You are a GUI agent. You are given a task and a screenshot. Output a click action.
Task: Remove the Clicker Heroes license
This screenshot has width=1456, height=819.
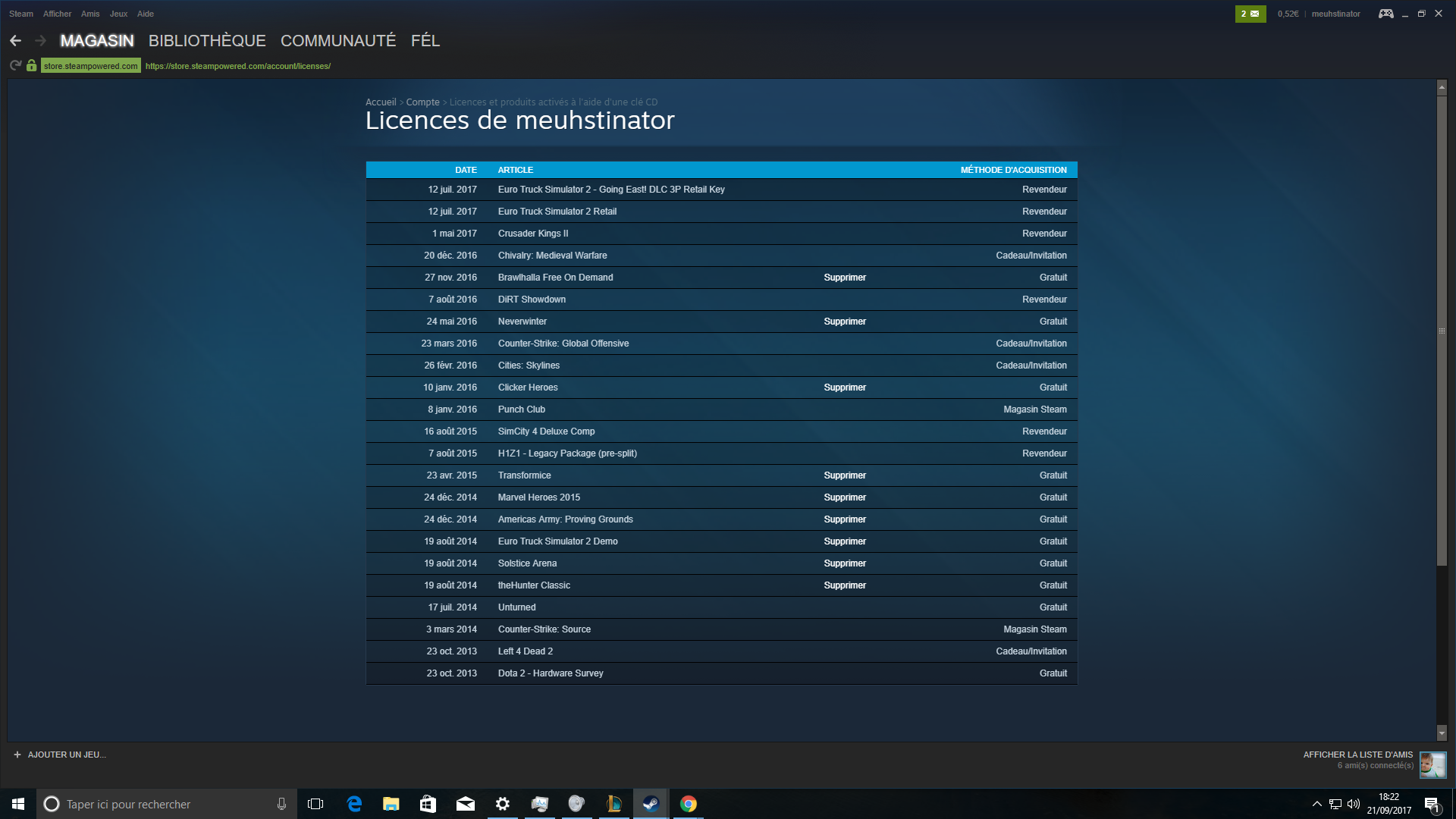845,388
